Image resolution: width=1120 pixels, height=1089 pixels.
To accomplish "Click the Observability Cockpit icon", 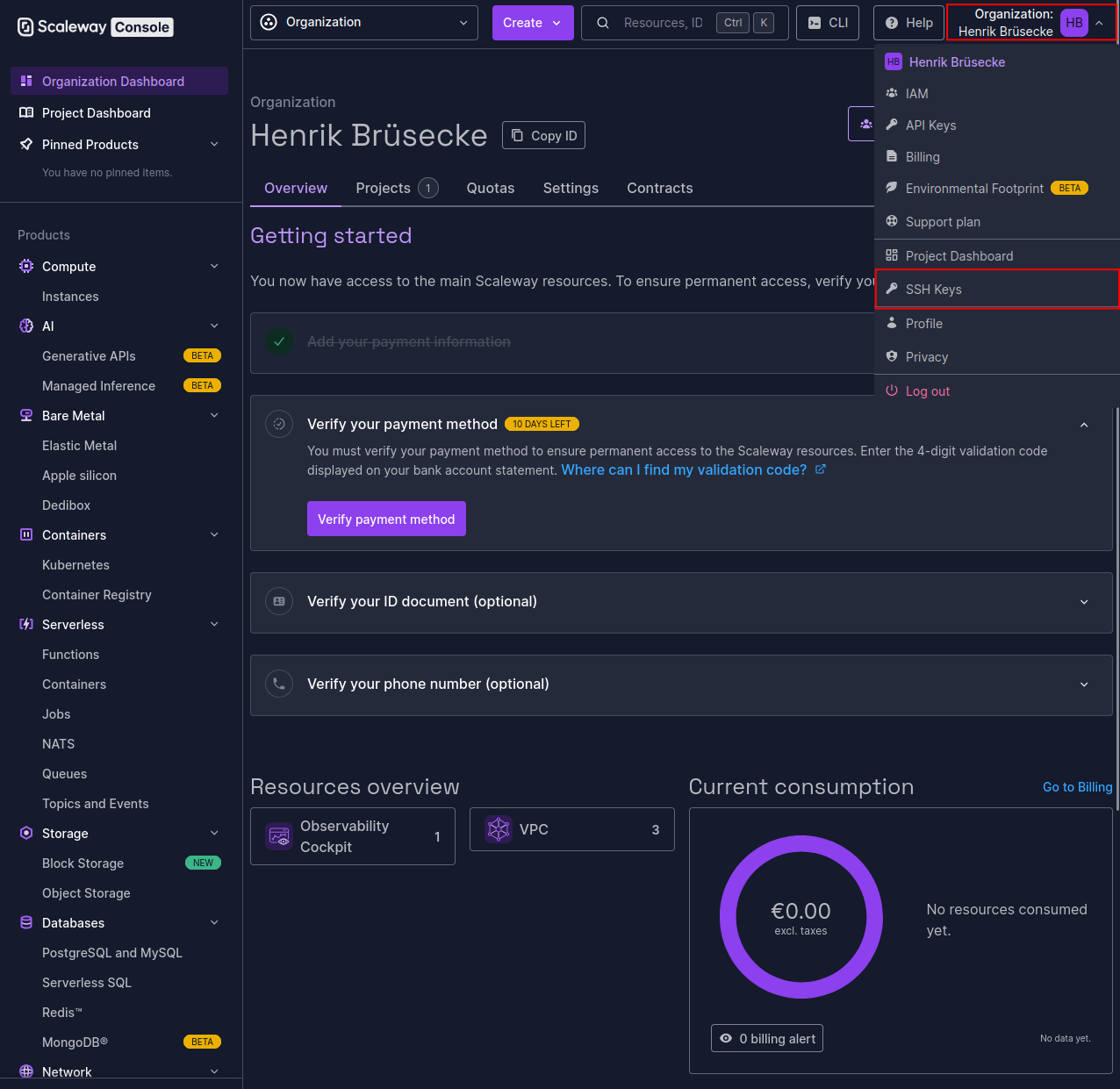I will (279, 836).
